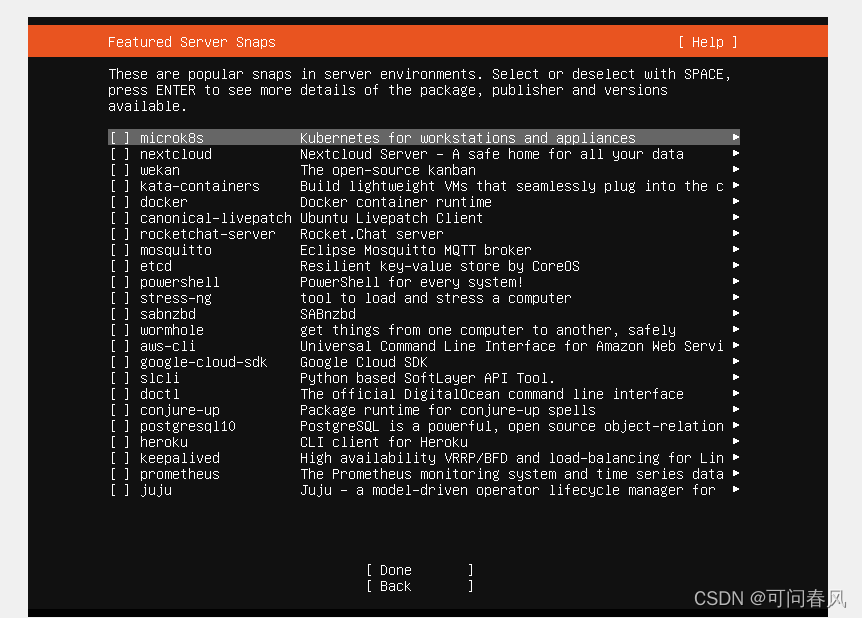862x618 pixels.
Task: Expand details arrow for juju row
Action: (x=736, y=489)
